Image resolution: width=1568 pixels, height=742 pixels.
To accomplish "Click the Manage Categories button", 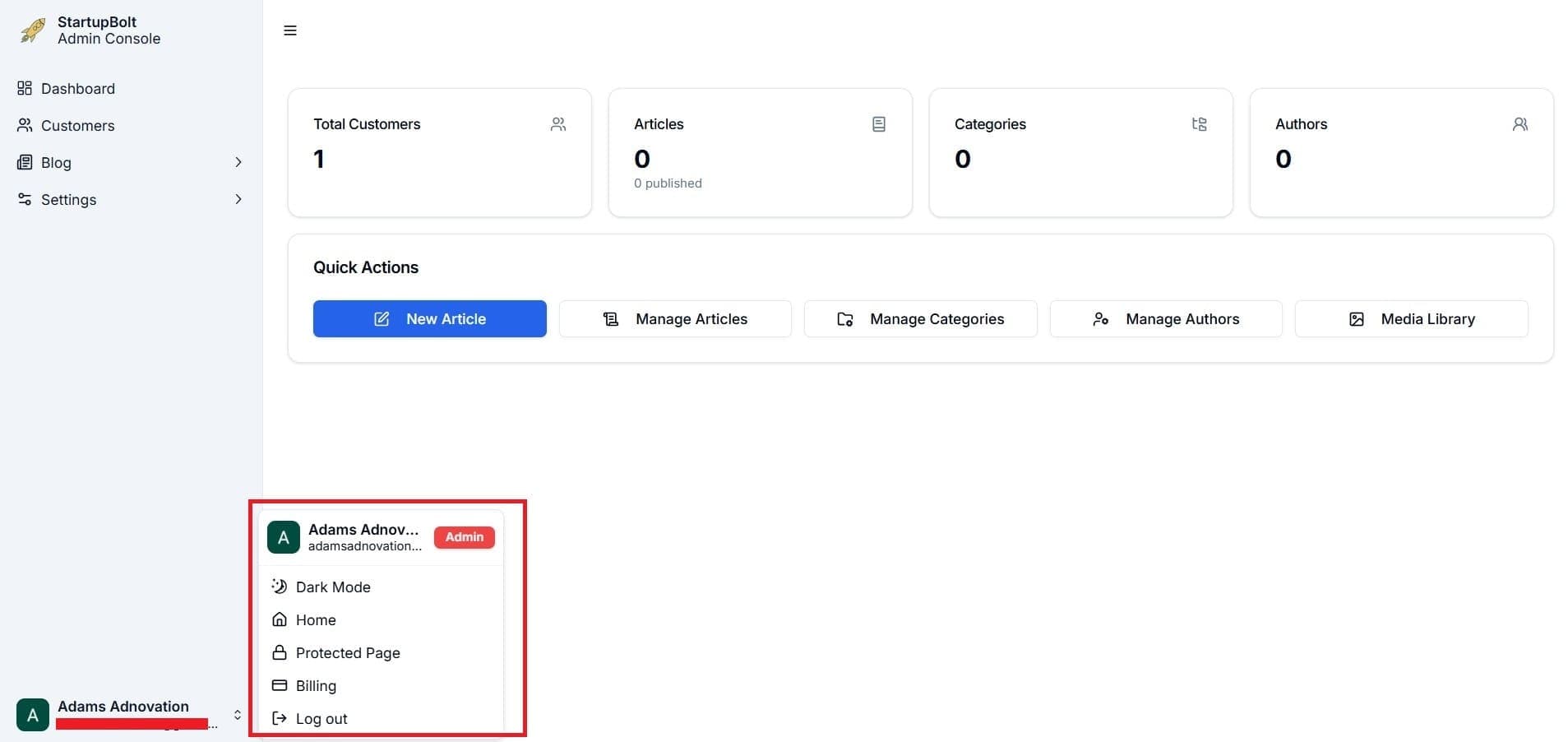I will 921,318.
